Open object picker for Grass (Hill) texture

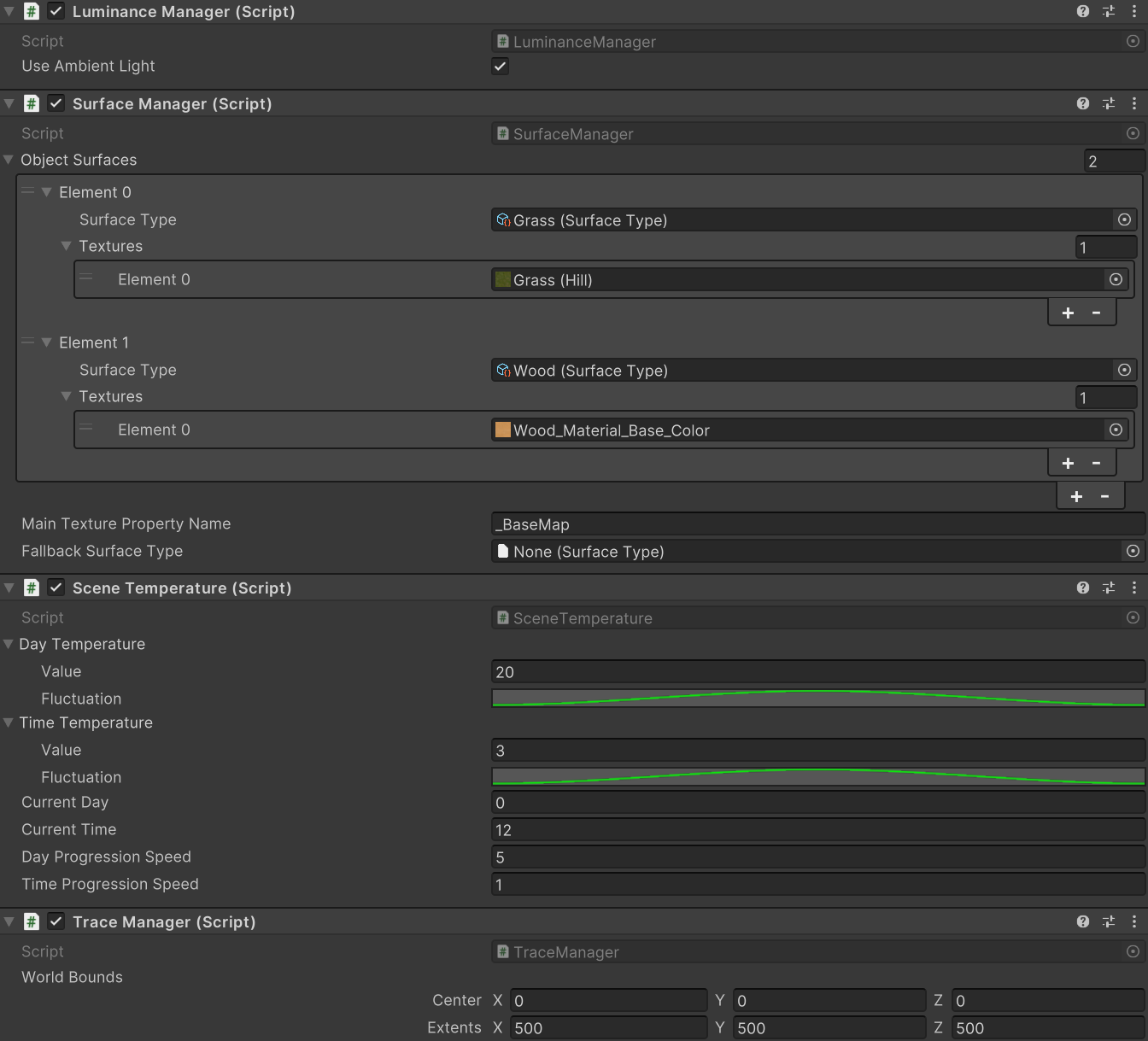[x=1116, y=280]
